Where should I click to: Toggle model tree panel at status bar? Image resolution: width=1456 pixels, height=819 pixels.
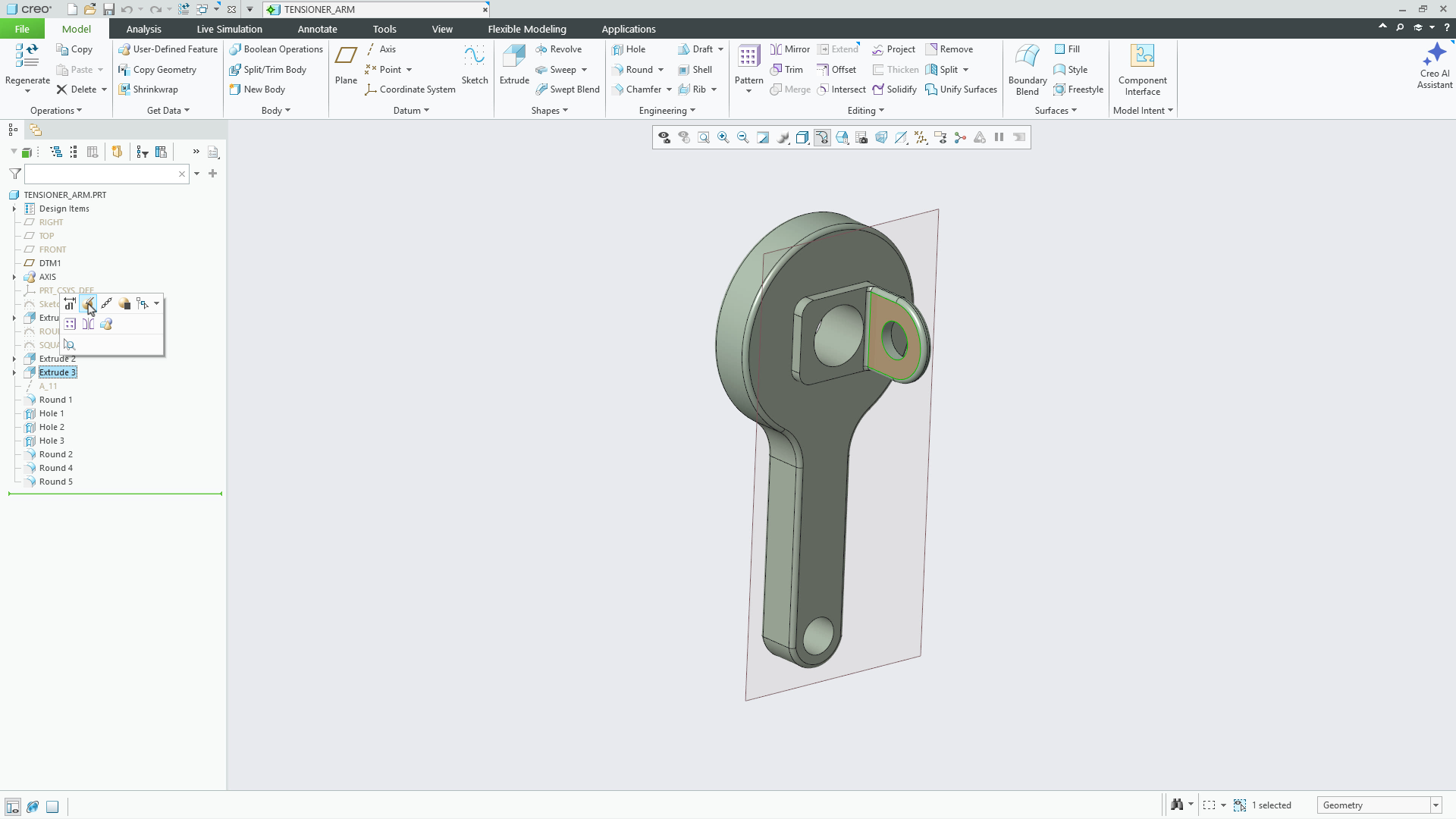click(x=13, y=806)
